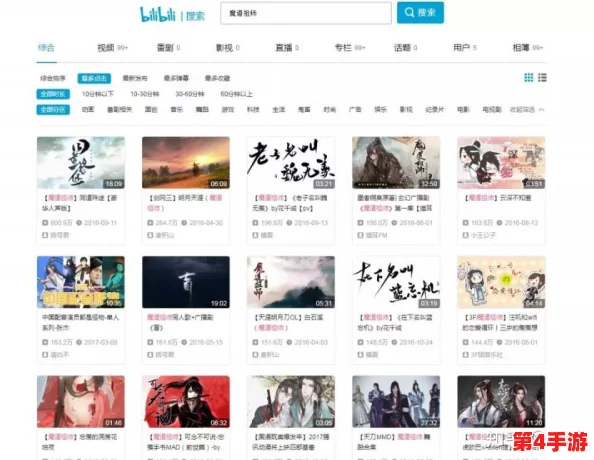Open the 影视 results tab
The image size is (594, 460).
coord(227,48)
